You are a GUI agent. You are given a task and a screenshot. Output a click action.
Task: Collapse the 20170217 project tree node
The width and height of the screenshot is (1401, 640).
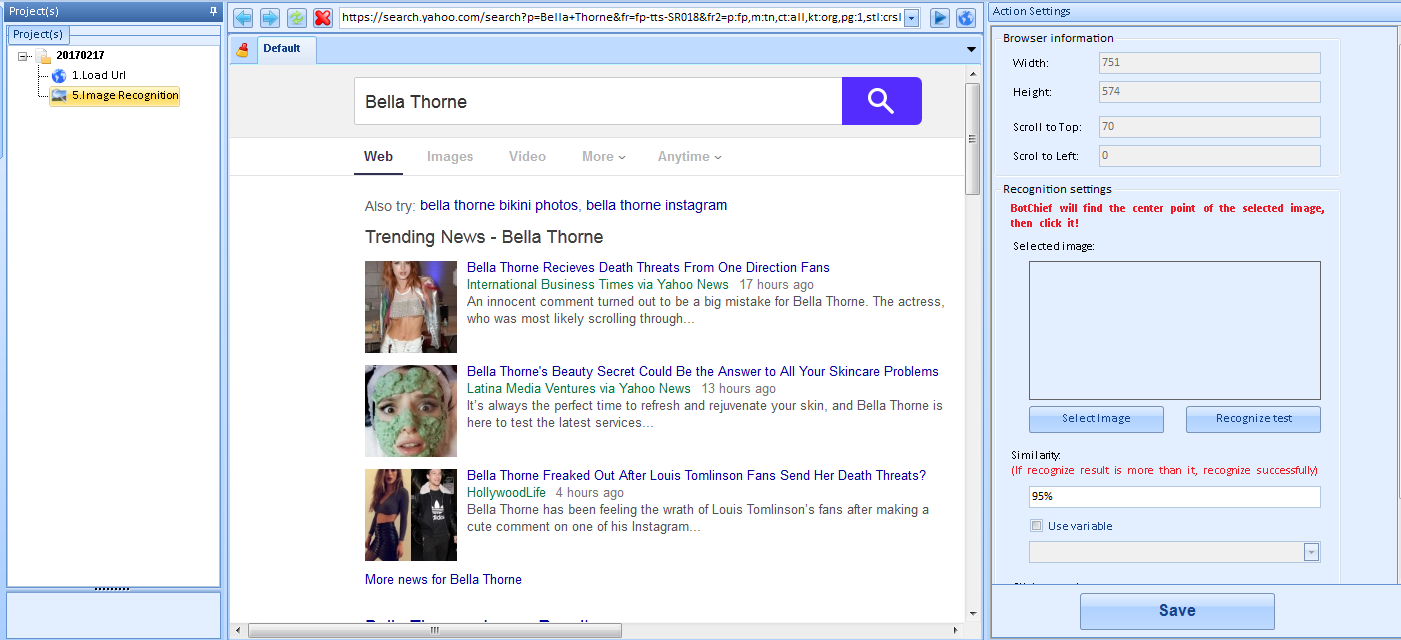tap(23, 56)
